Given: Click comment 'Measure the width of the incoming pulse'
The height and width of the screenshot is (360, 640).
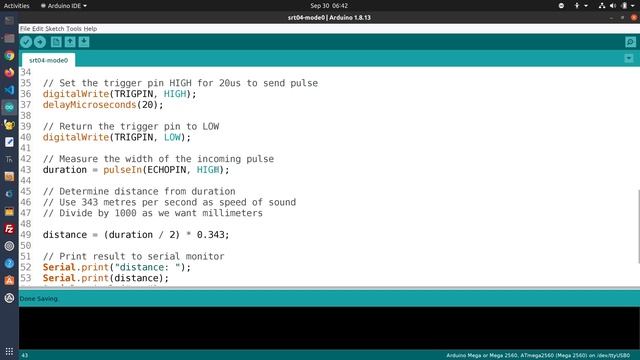Looking at the screenshot, I should tap(158, 159).
